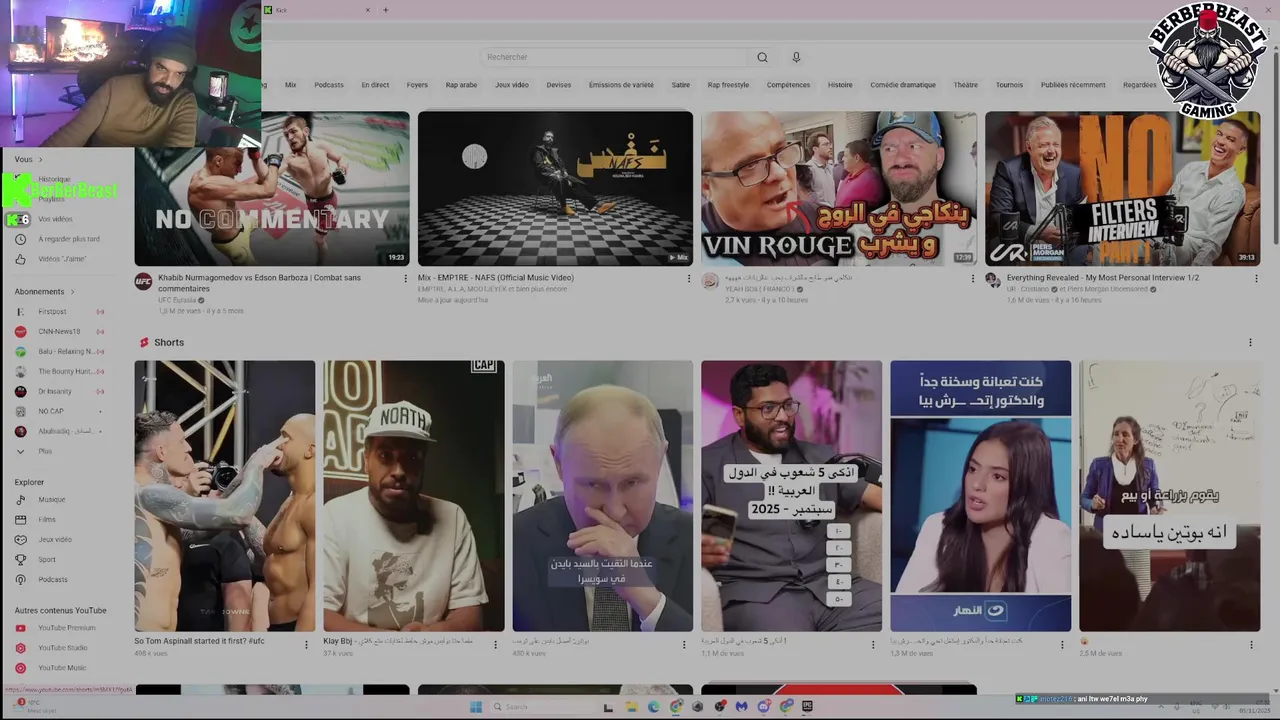
Task: Open options menu for Klay Bbj short
Action: 495,645
